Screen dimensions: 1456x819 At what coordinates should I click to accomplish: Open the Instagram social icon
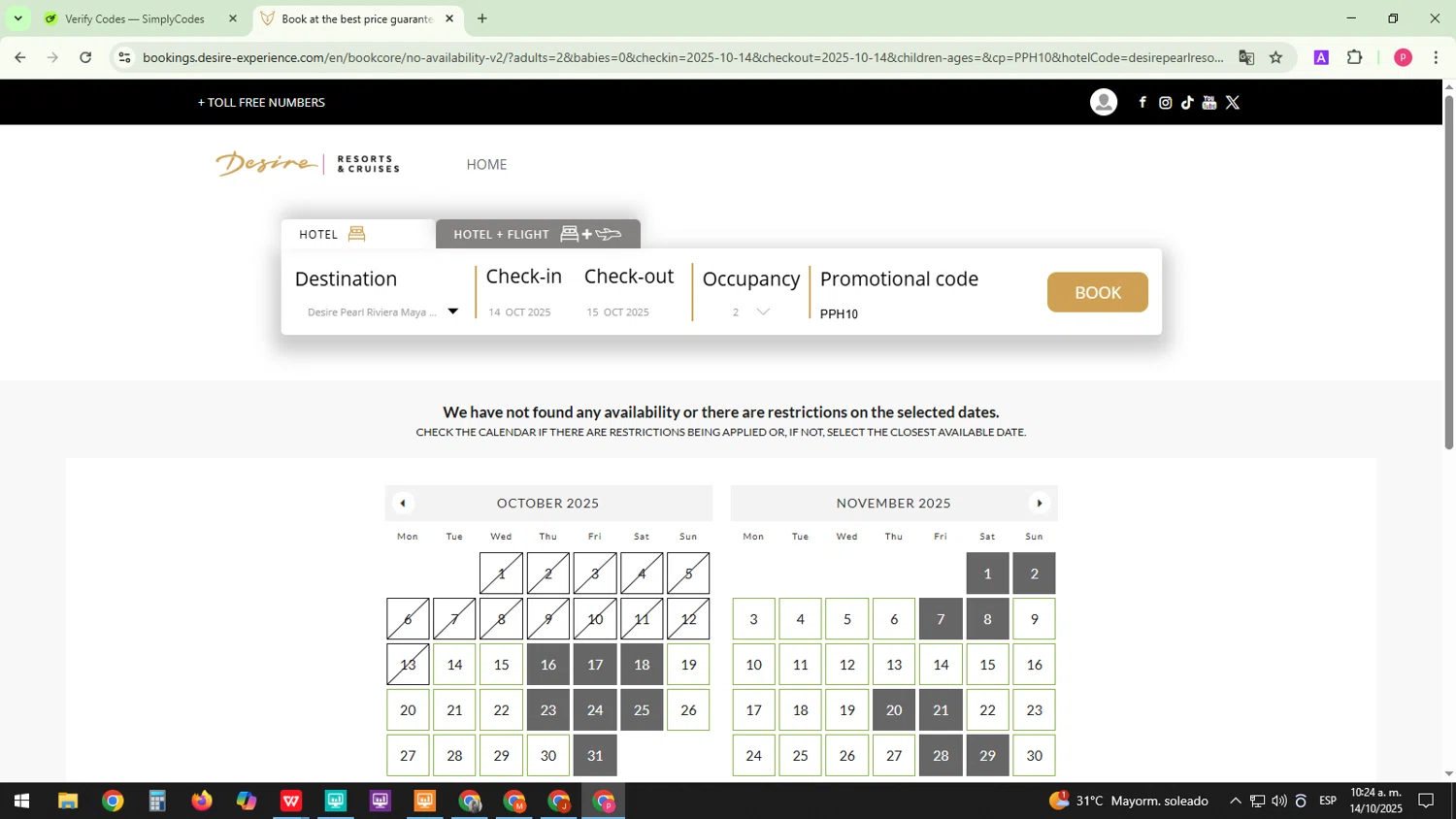pyautogui.click(x=1166, y=102)
